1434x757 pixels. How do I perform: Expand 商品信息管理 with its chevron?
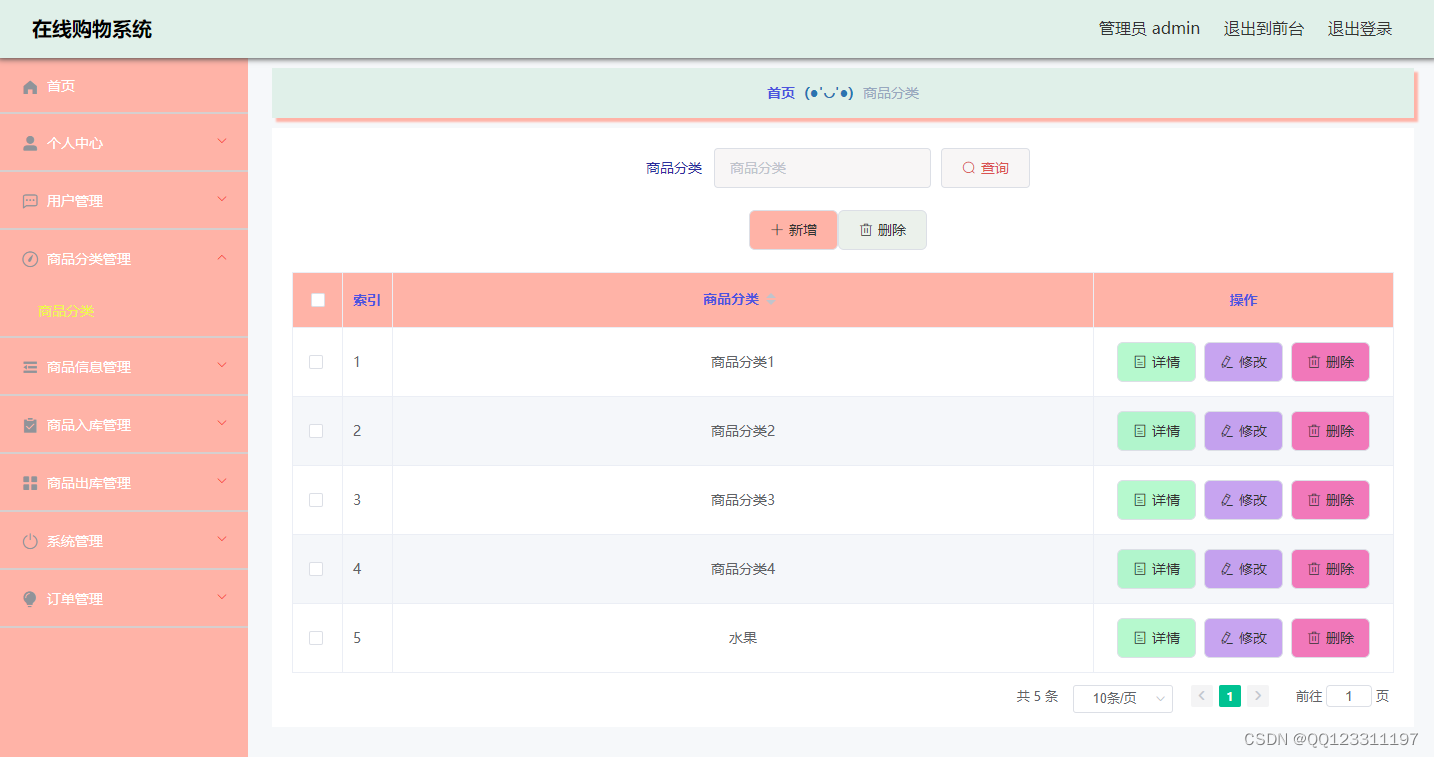point(222,365)
